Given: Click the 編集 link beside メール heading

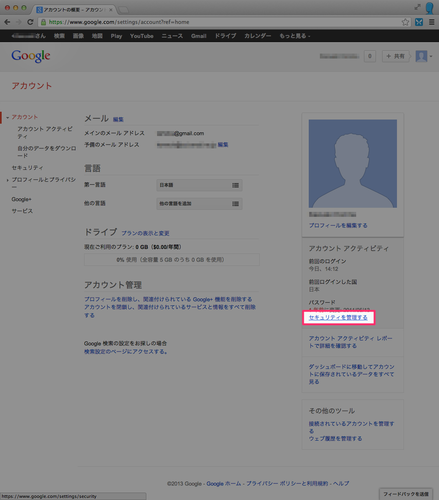Looking at the screenshot, I should [118, 119].
